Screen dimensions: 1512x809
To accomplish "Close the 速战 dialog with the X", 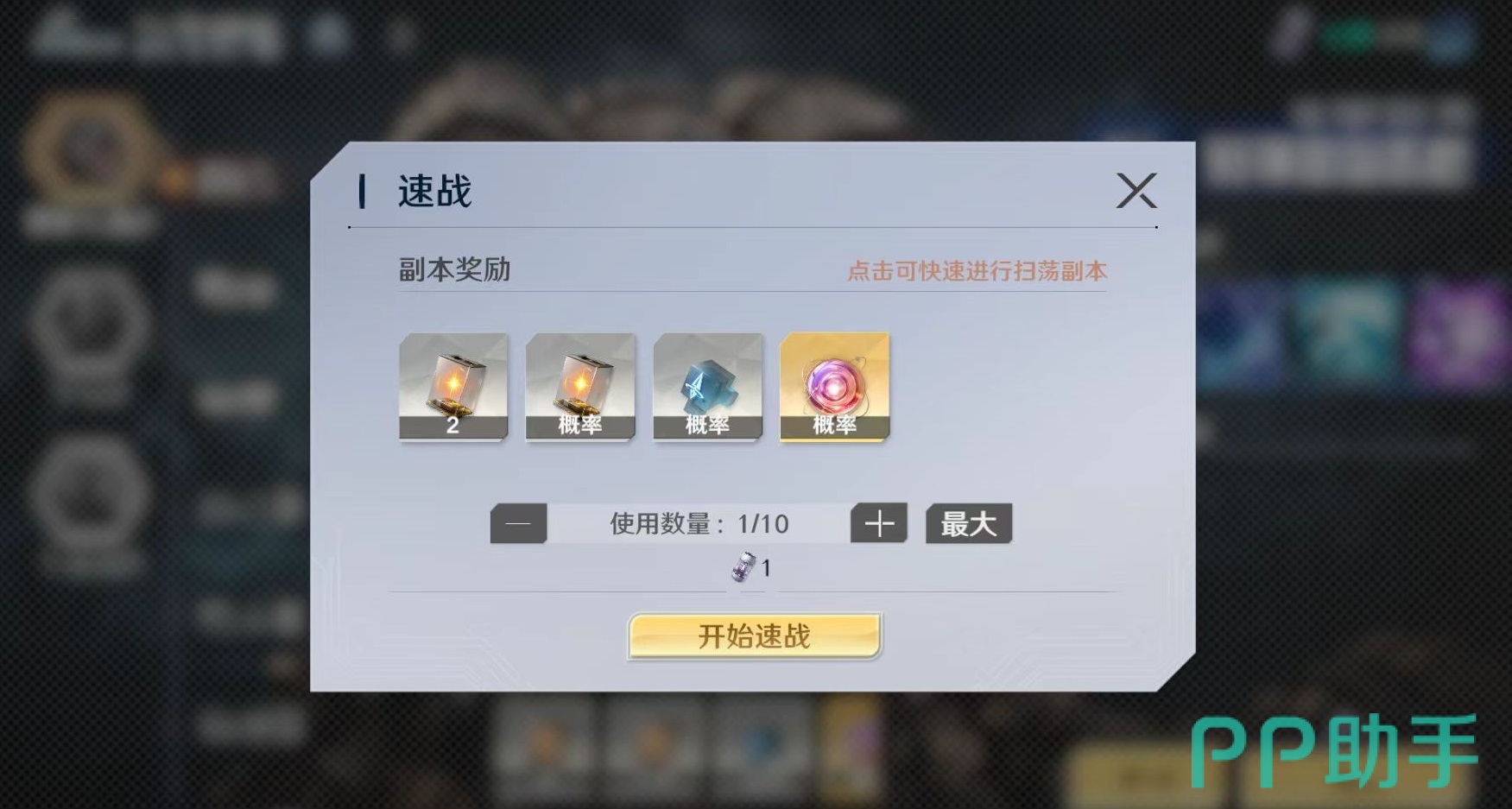I will (1136, 191).
